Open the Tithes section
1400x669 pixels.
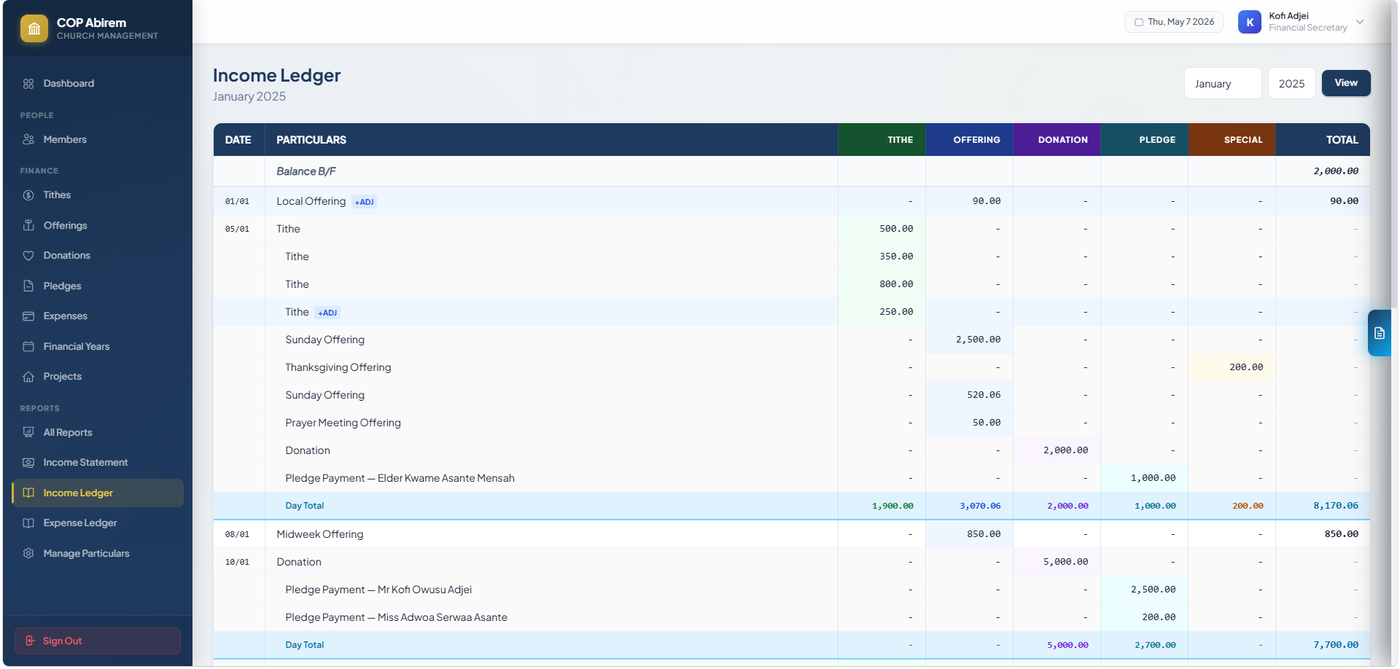point(98,195)
